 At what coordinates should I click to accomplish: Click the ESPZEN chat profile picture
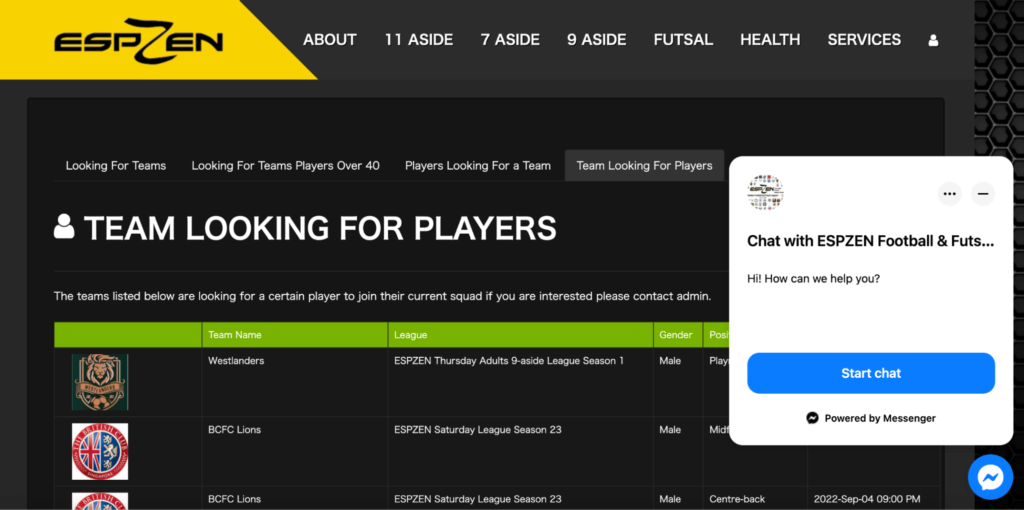tap(765, 193)
